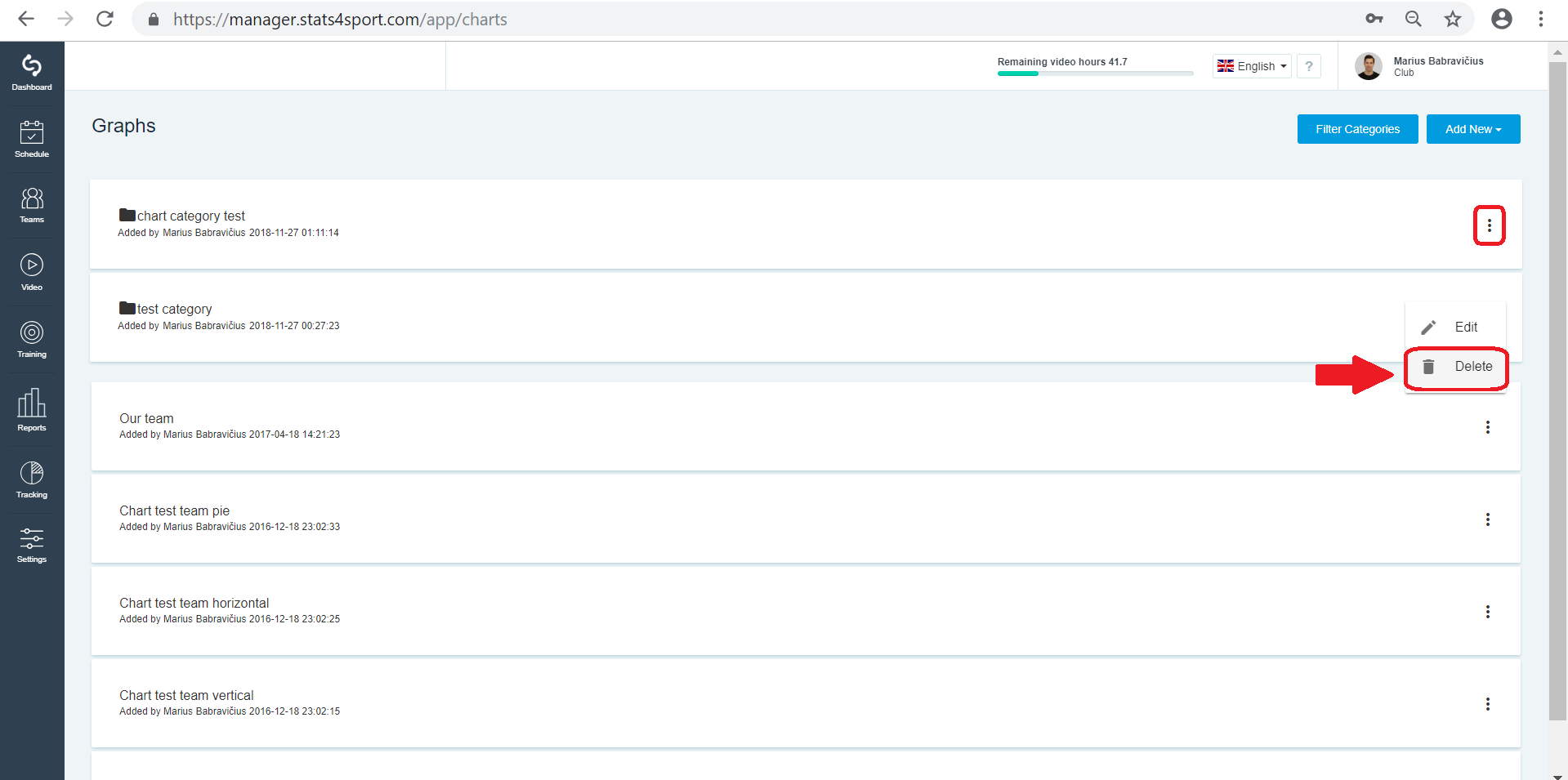Open Reports in the sidebar
The width and height of the screenshot is (1568, 780).
[x=32, y=410]
